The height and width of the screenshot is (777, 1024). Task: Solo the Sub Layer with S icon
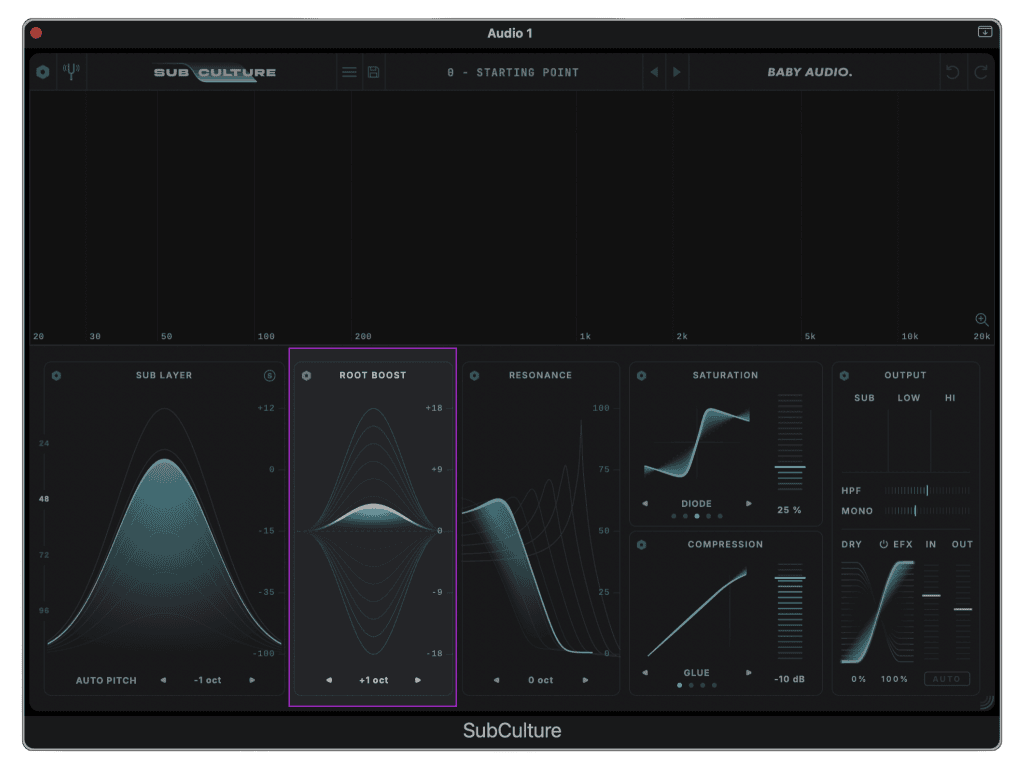(x=269, y=375)
